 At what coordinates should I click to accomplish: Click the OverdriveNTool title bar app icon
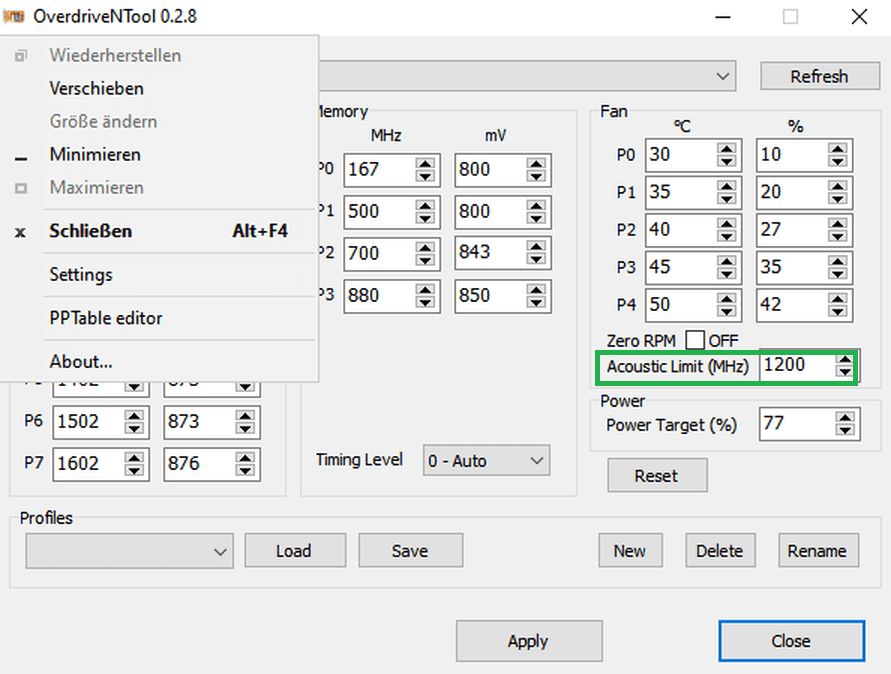tap(14, 16)
